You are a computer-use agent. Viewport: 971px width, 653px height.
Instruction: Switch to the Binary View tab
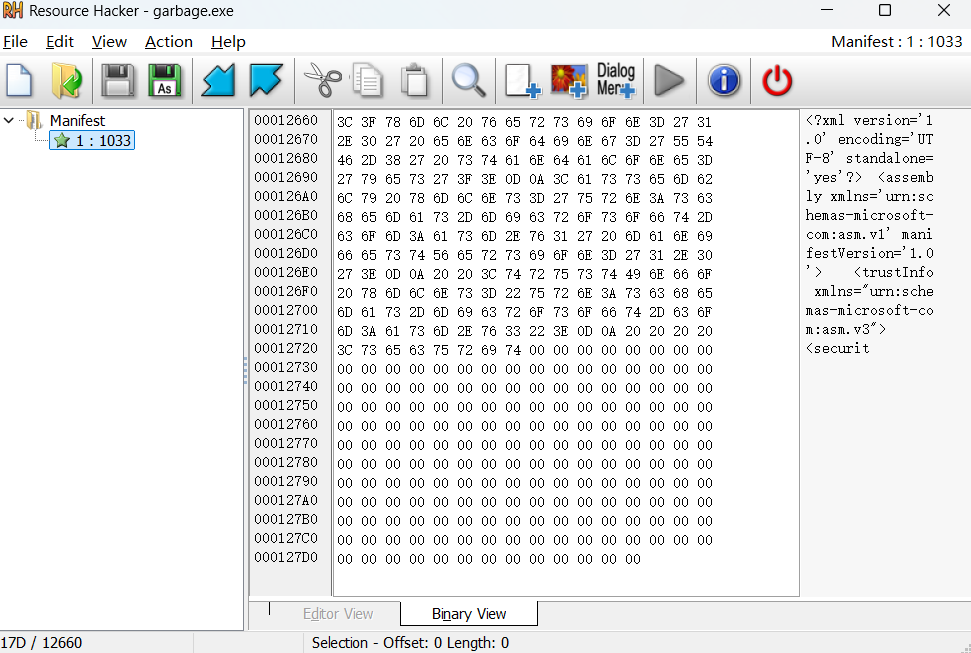coord(469,614)
